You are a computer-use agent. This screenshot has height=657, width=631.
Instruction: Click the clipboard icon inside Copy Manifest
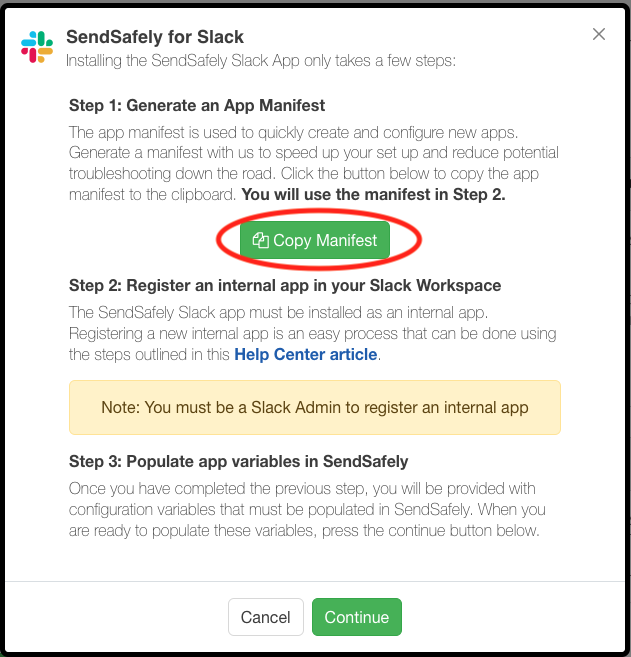261,241
